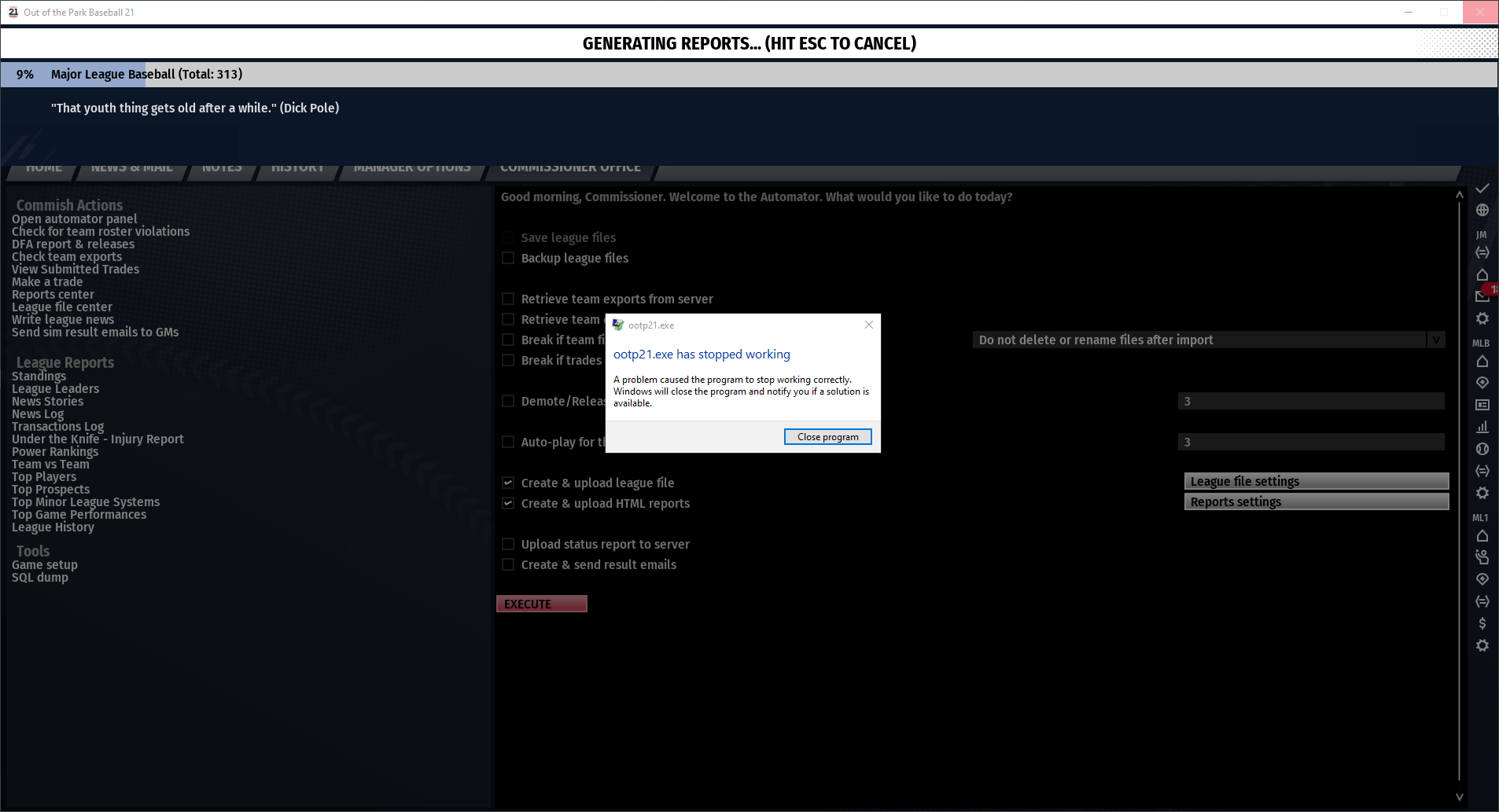This screenshot has height=812, width=1499.
Task: Click the MLB label in the right sidebar
Action: click(1481, 343)
